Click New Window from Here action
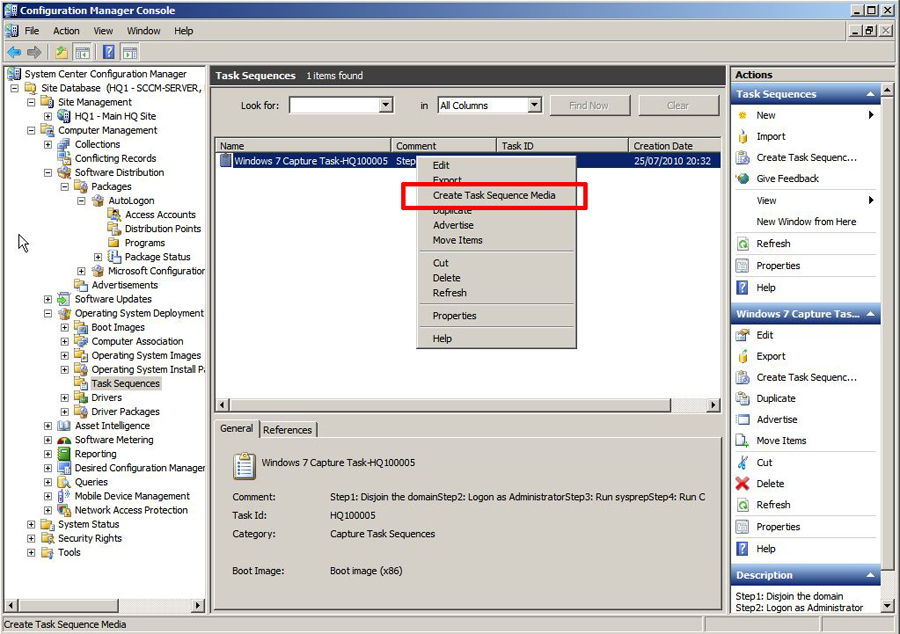The image size is (900, 634). coord(806,221)
